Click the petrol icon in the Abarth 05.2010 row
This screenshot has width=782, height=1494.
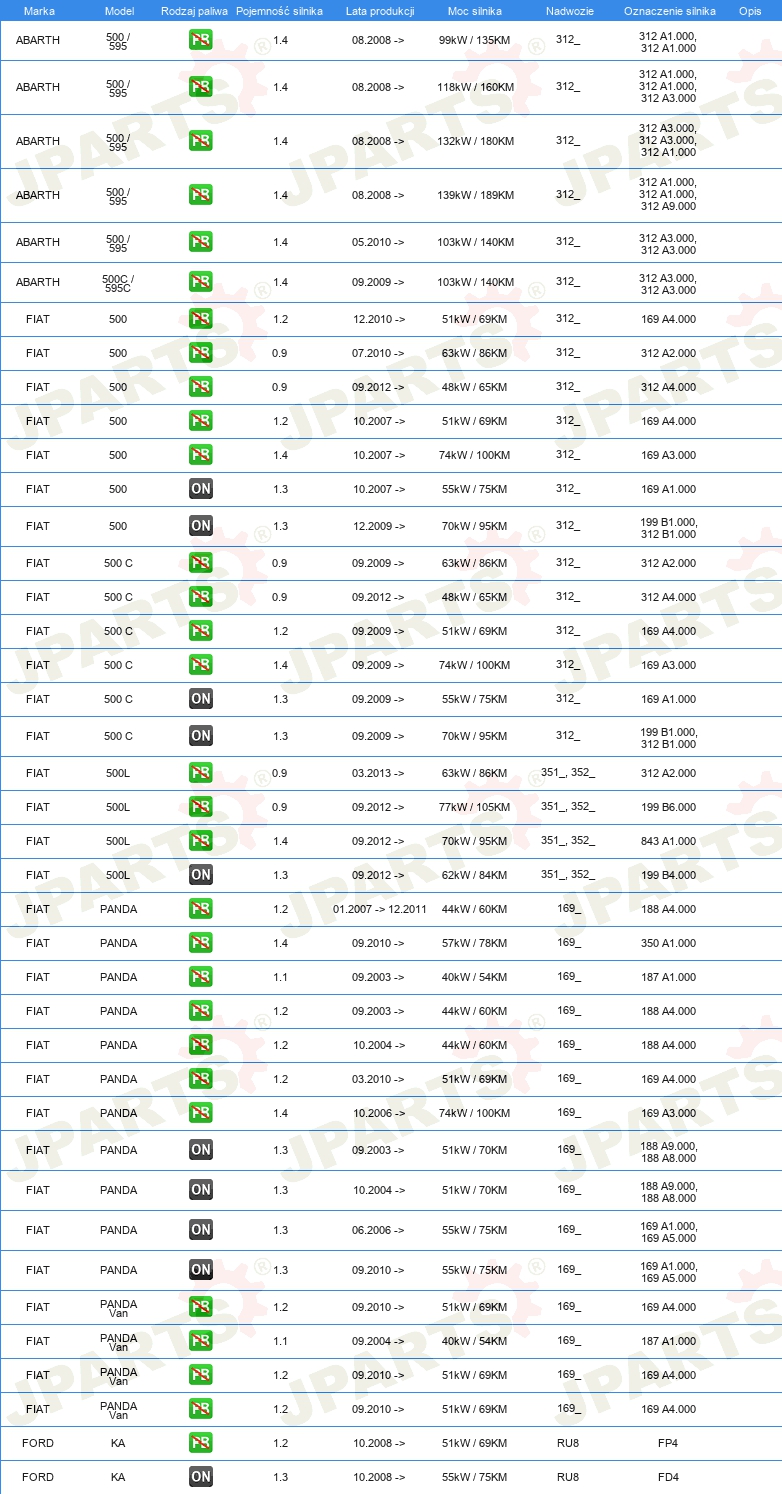tap(201, 242)
